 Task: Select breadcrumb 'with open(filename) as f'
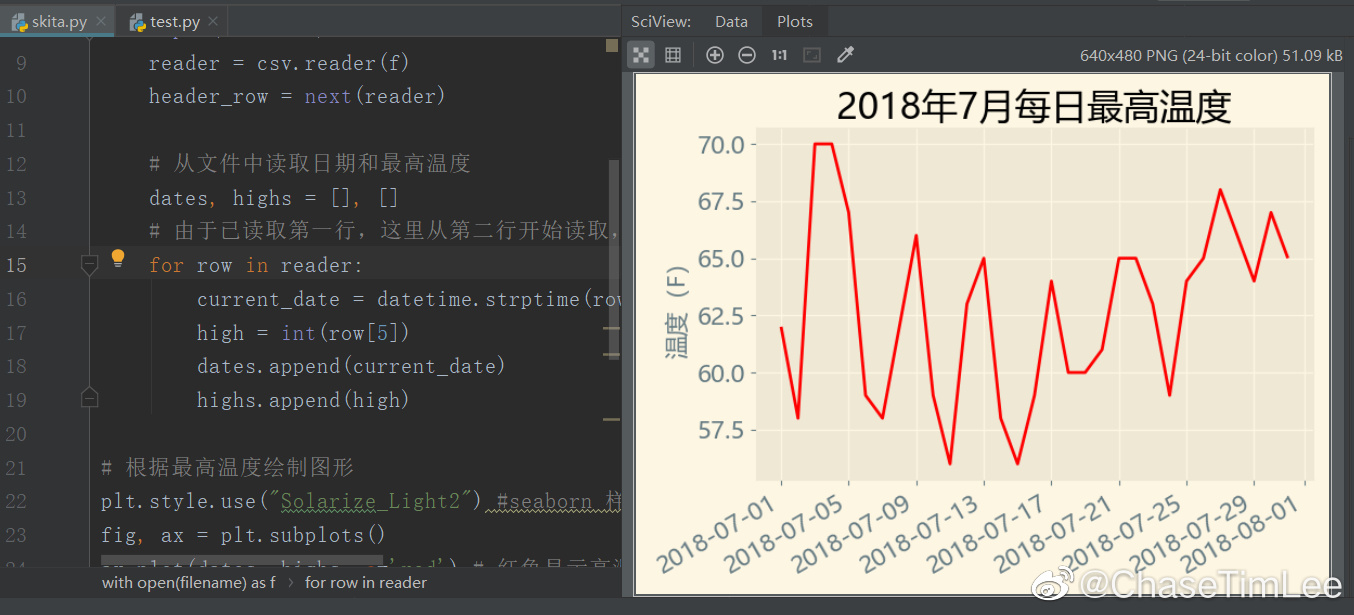click(x=189, y=582)
